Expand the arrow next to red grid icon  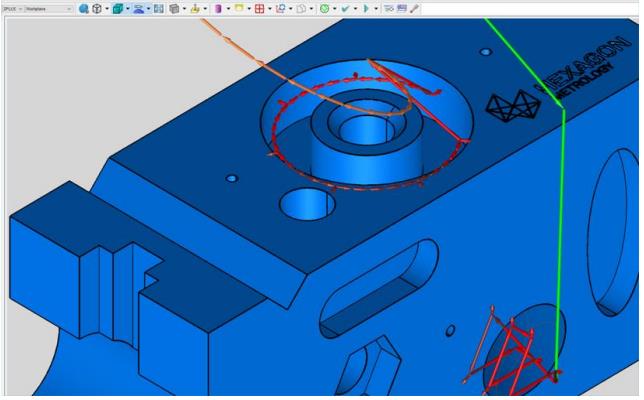point(269,7)
